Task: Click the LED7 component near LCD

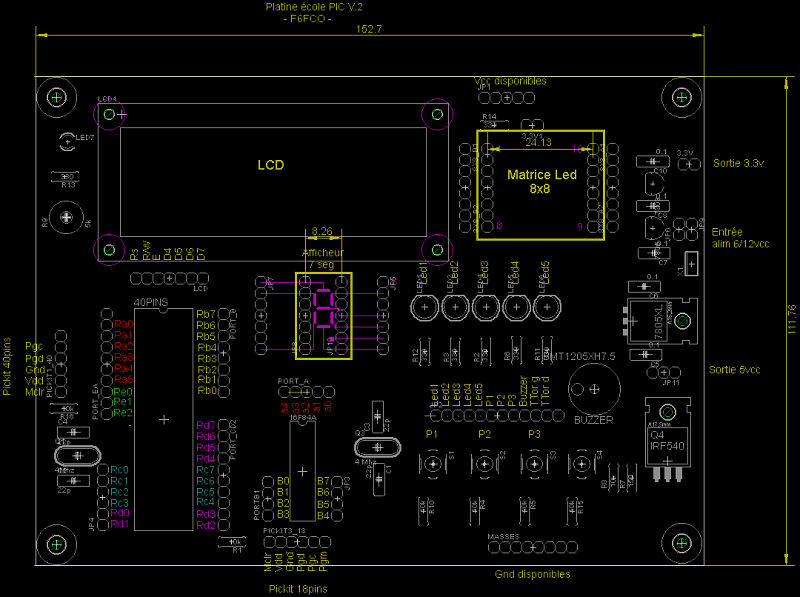Action: coord(68,142)
